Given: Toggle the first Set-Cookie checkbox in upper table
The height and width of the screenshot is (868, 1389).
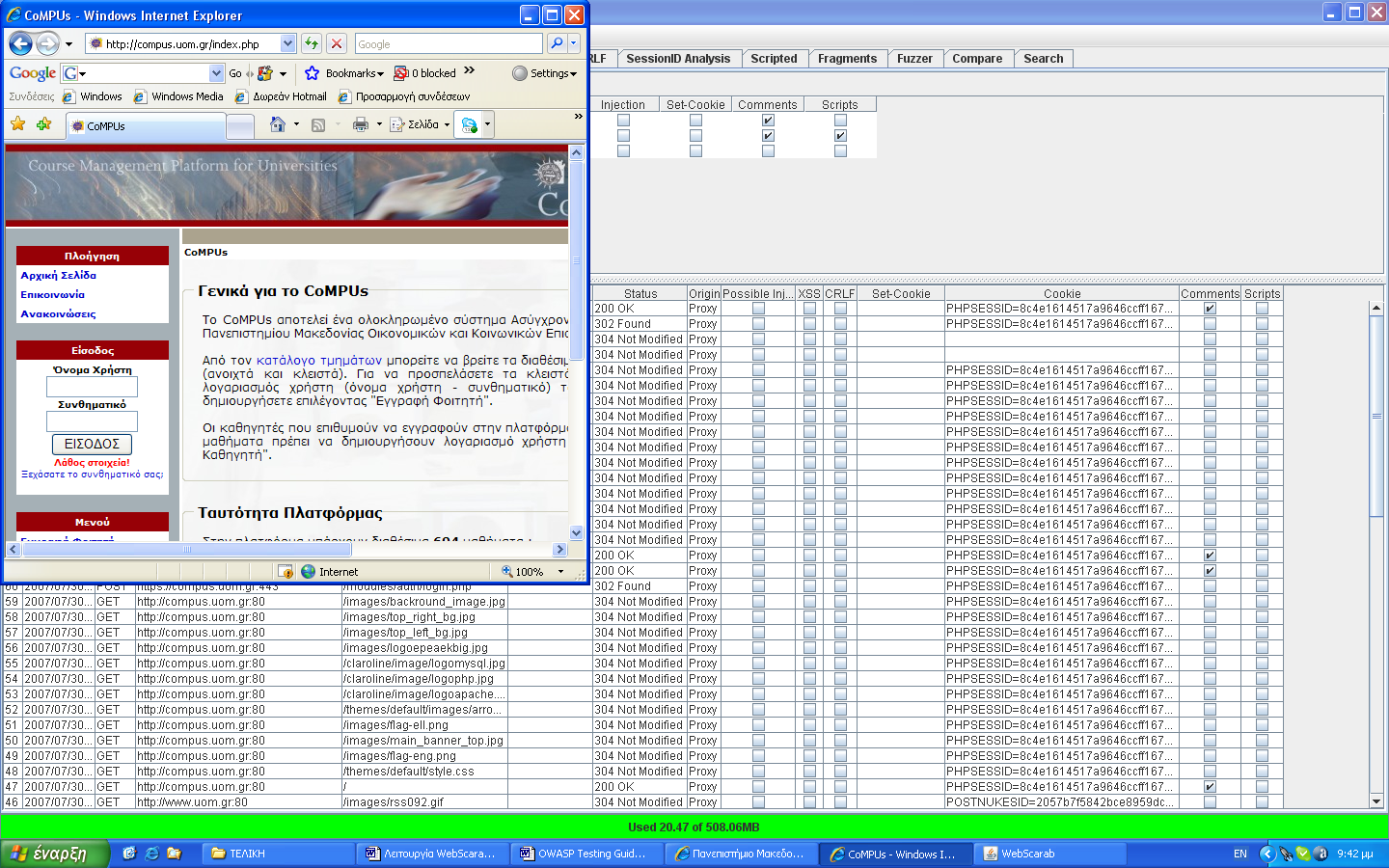Looking at the screenshot, I should (x=695, y=121).
